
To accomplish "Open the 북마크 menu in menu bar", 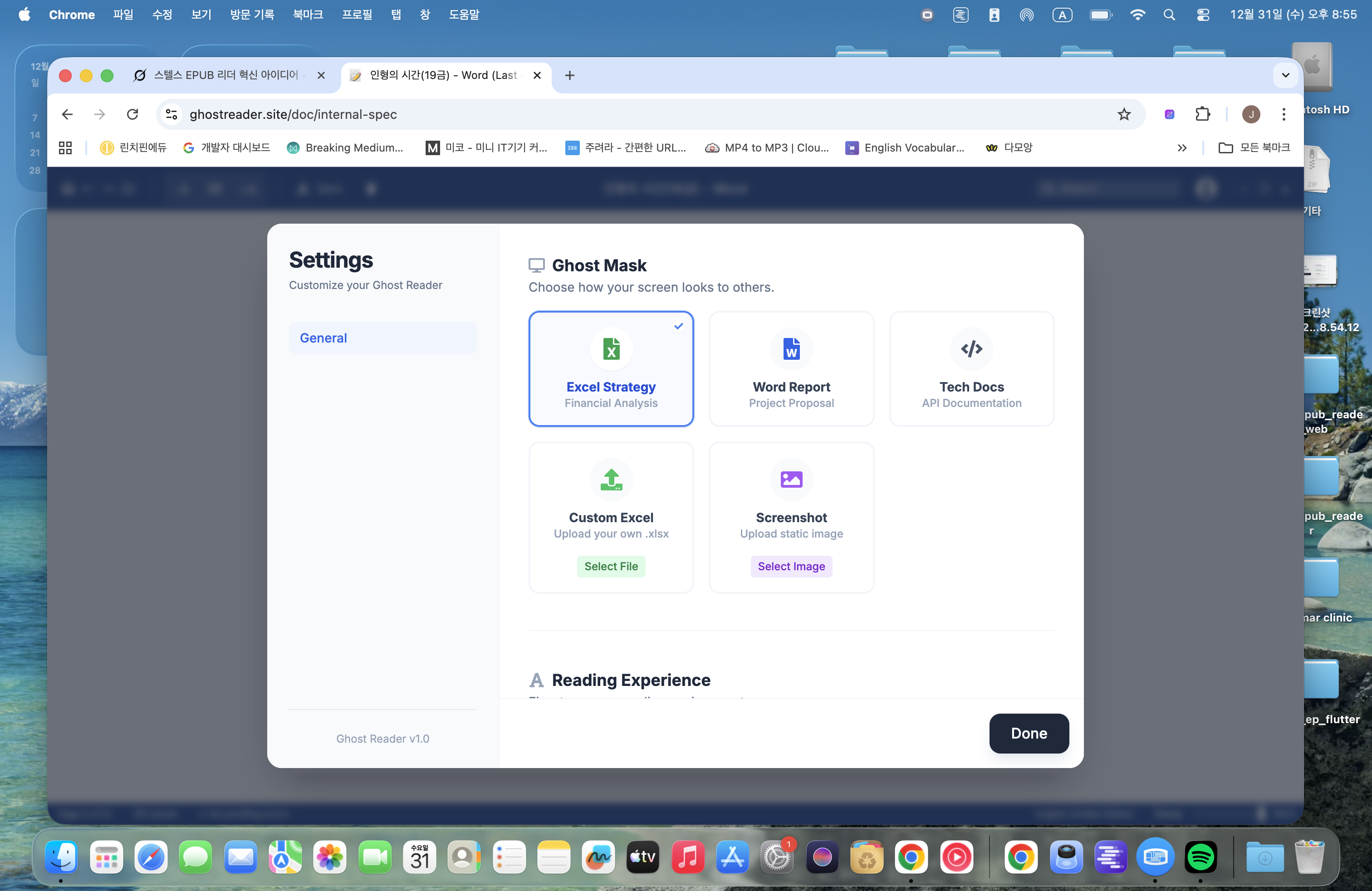I will coord(307,15).
